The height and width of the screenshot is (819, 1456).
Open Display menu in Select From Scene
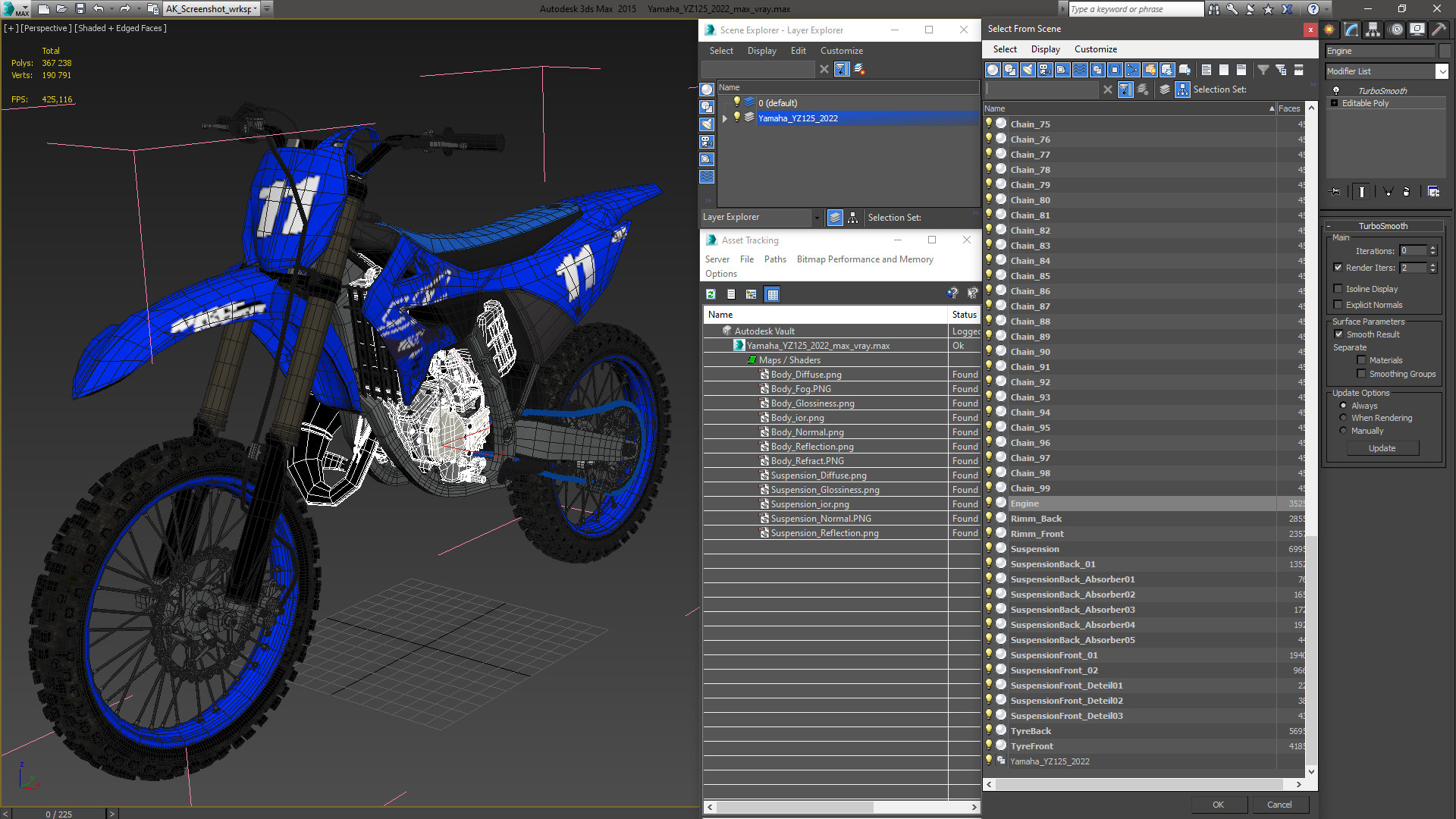click(x=1045, y=49)
